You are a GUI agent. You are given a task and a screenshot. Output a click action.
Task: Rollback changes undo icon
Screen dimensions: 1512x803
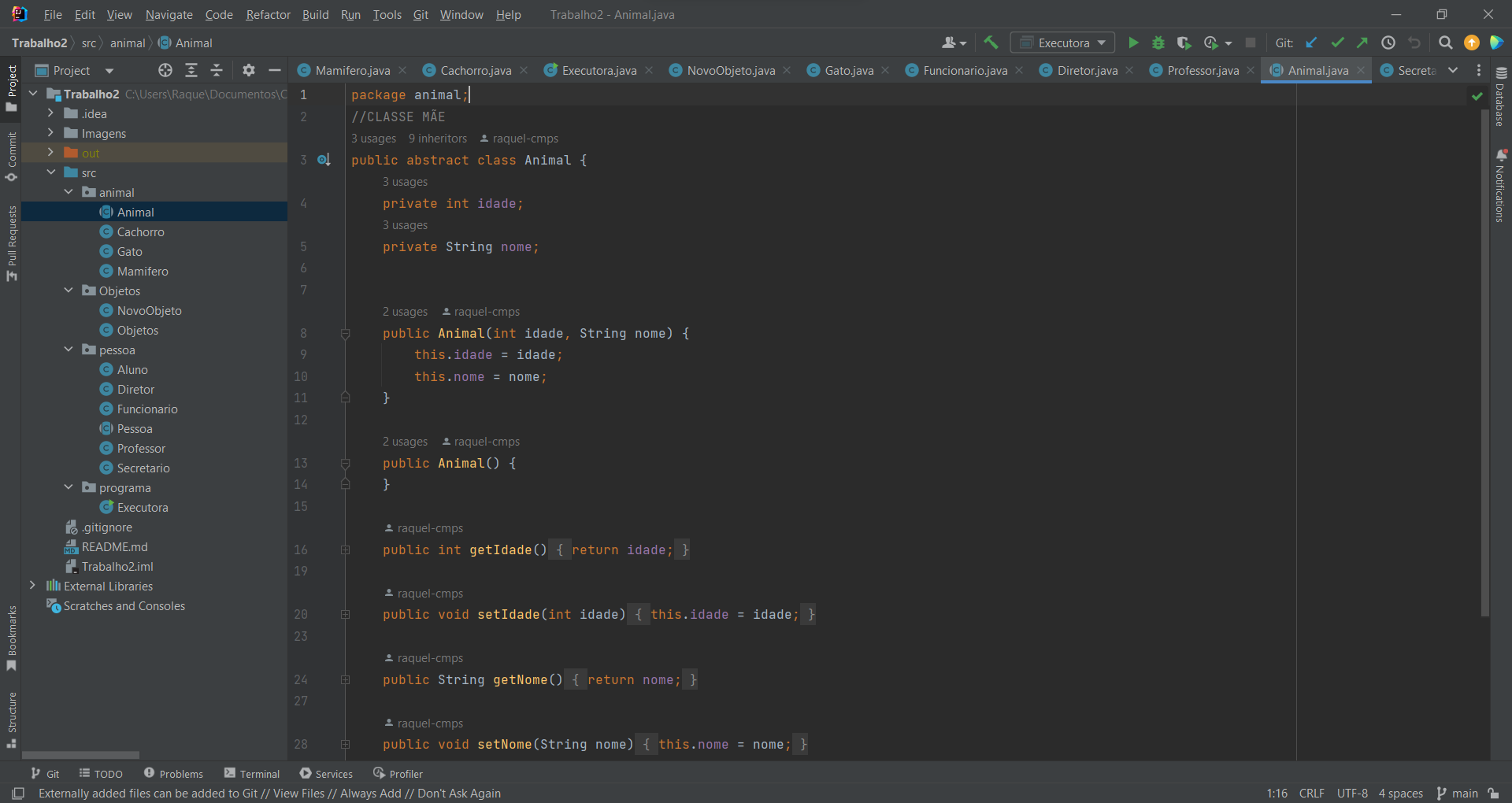(1414, 43)
